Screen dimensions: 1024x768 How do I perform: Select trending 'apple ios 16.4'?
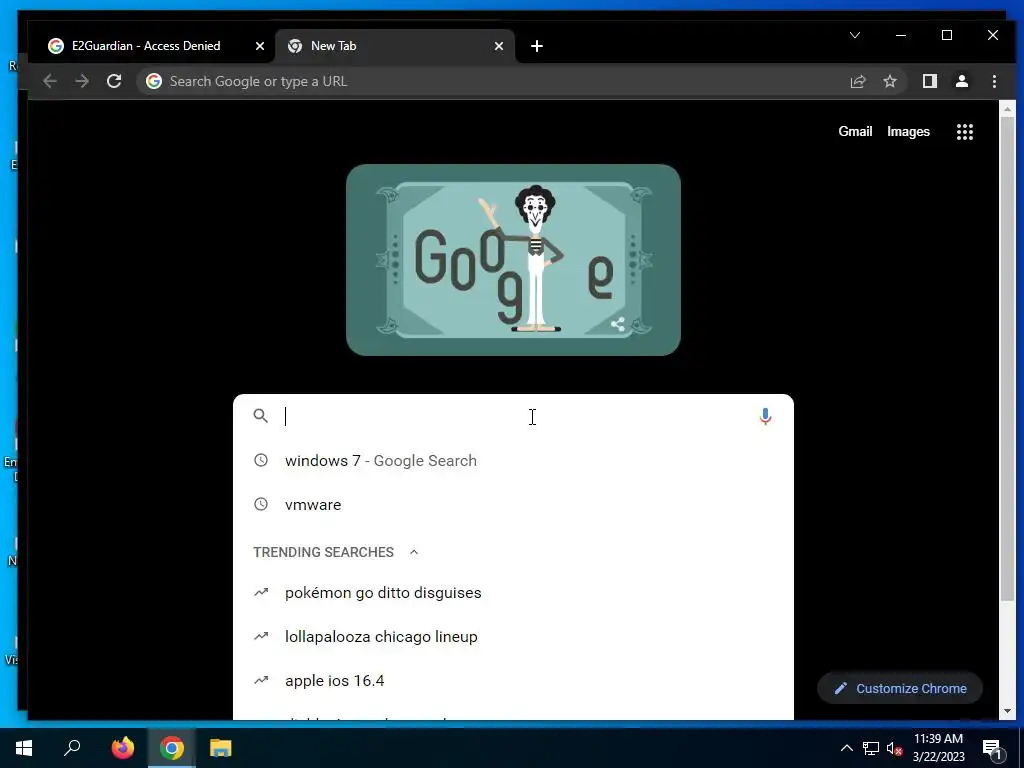[513, 680]
